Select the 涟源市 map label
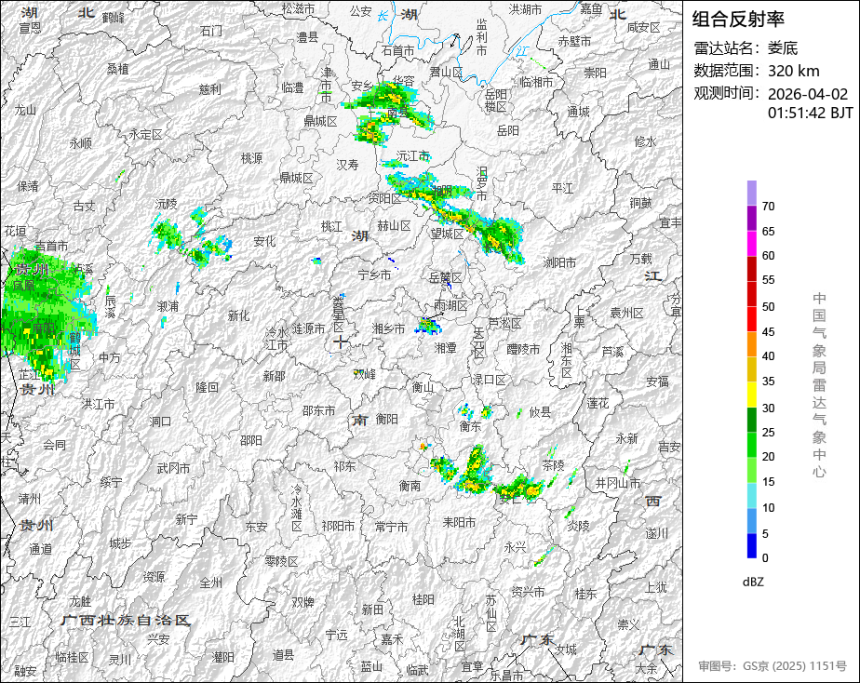This screenshot has width=860, height=683. pyautogui.click(x=308, y=329)
